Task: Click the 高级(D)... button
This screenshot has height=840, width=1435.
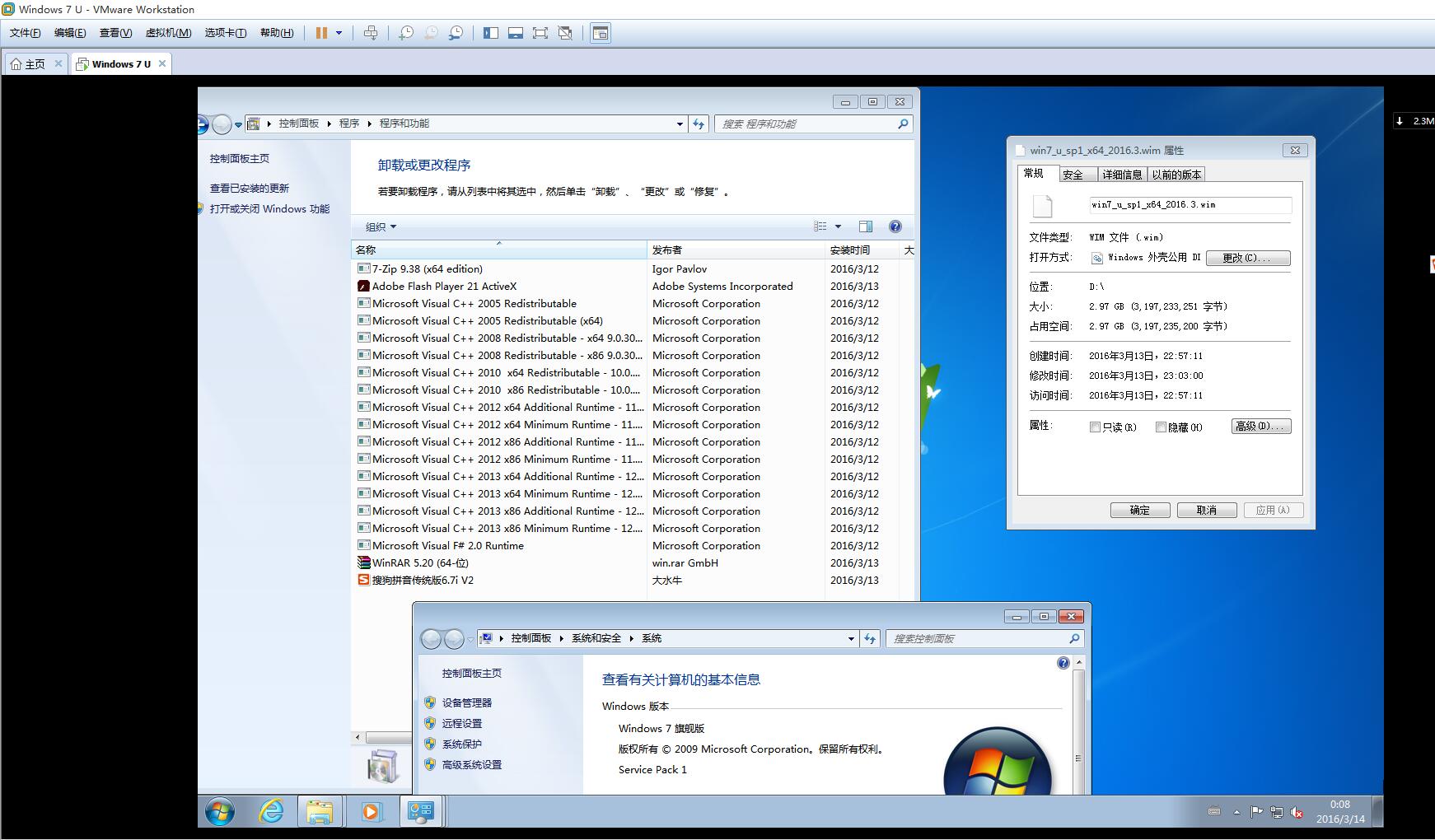Action: (1261, 426)
